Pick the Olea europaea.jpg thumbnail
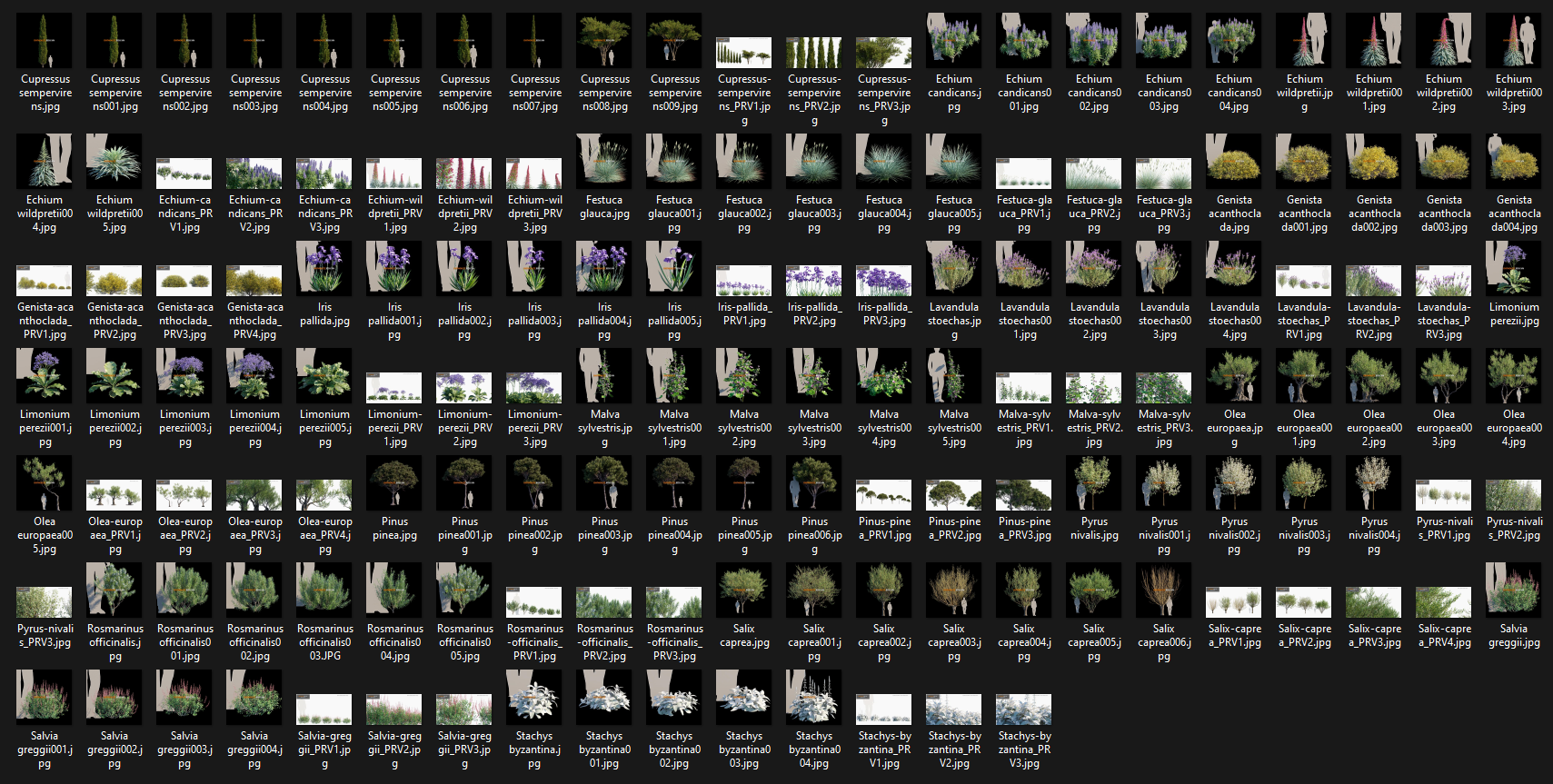 click(1234, 376)
